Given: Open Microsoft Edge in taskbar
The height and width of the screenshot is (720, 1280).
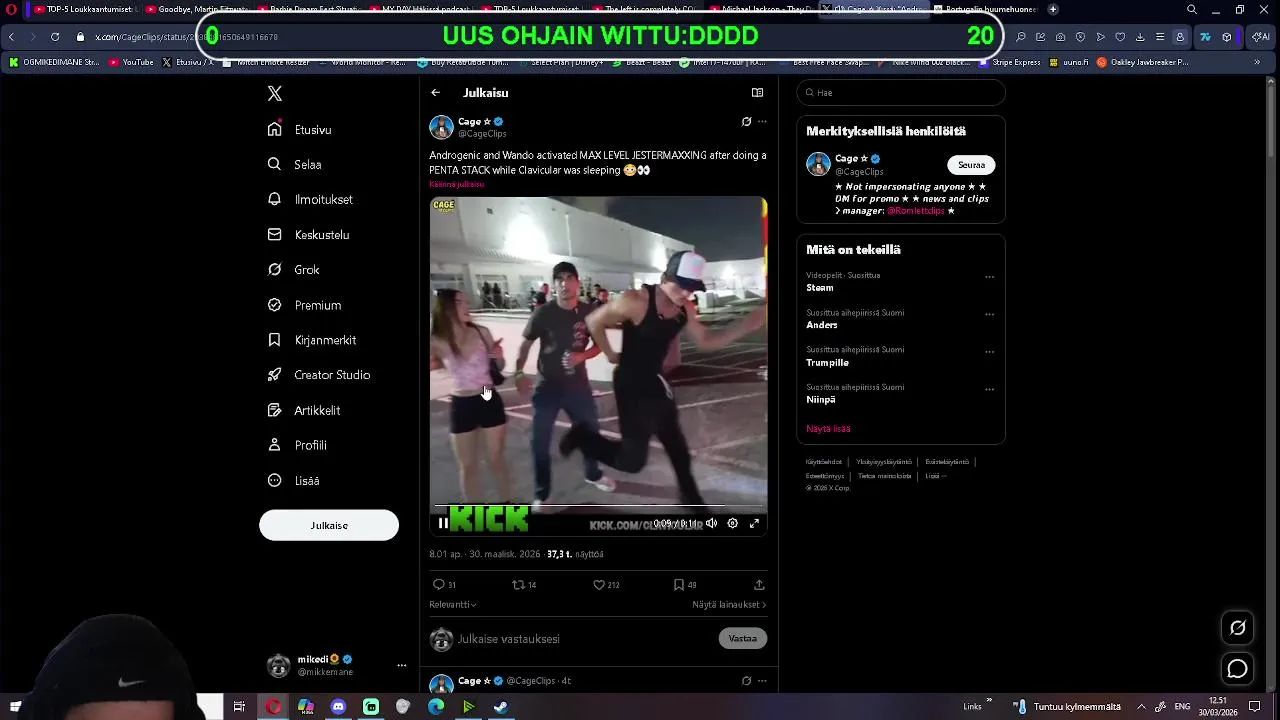Looking at the screenshot, I should point(436,707).
